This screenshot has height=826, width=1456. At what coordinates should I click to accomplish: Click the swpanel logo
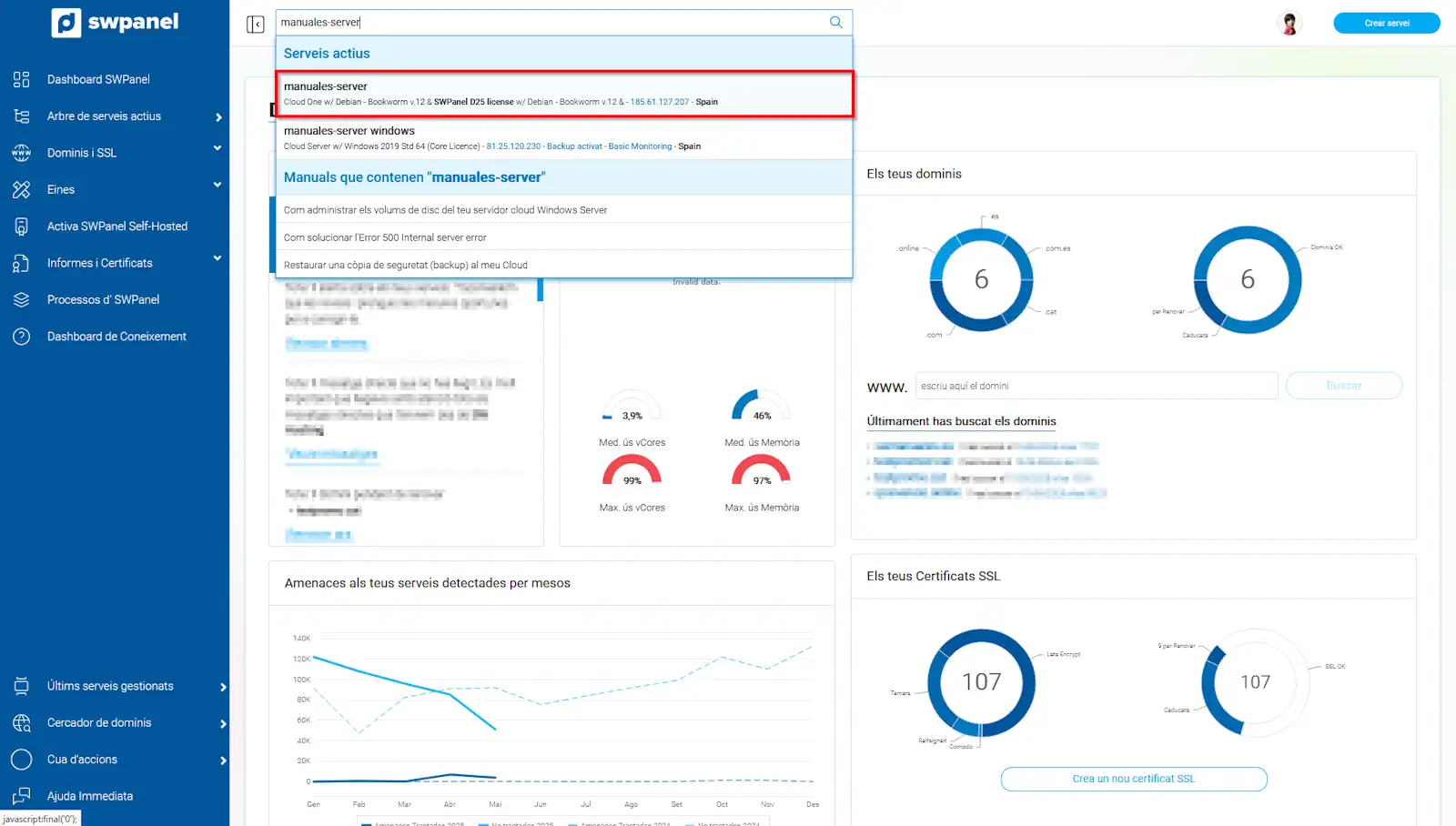115,22
